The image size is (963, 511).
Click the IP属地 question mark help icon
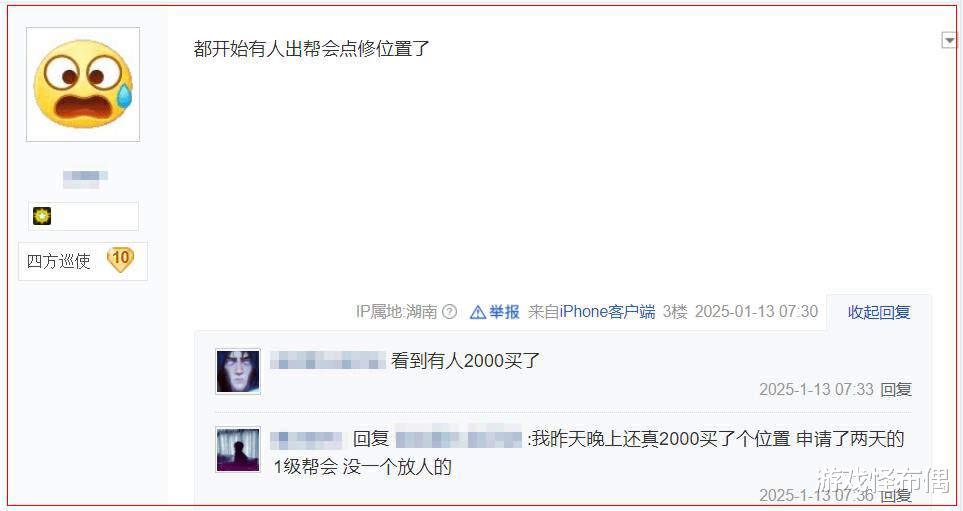tap(450, 312)
